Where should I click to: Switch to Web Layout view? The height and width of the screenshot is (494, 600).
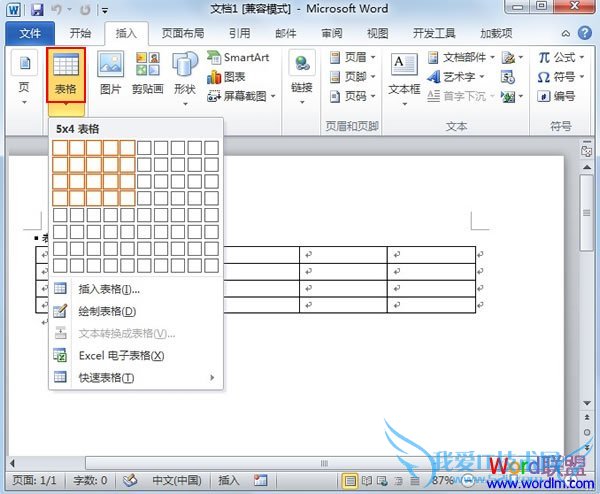[382, 481]
